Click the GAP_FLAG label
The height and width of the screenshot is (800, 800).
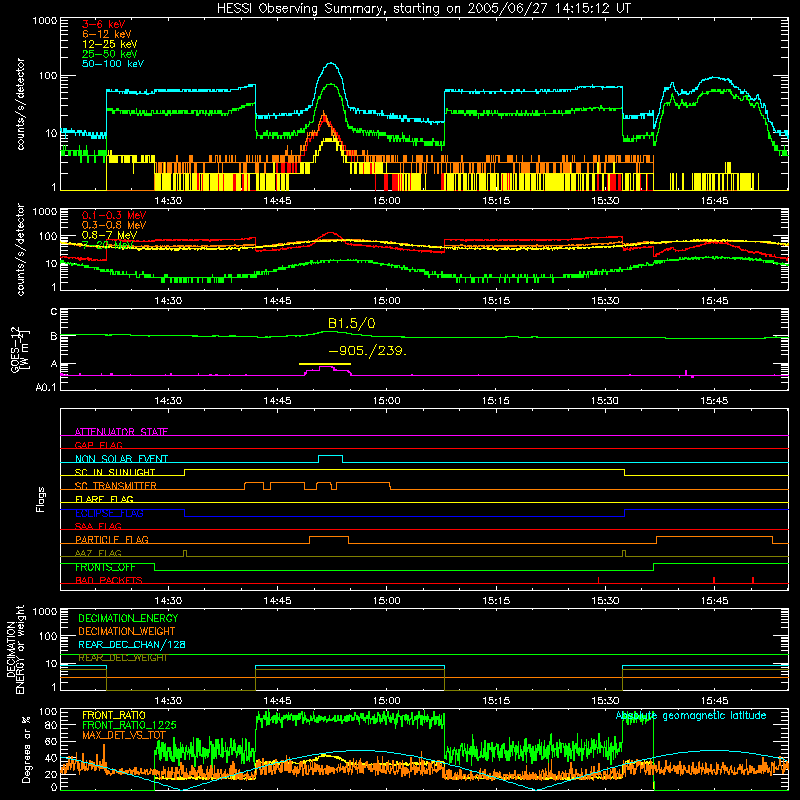click(x=98, y=445)
